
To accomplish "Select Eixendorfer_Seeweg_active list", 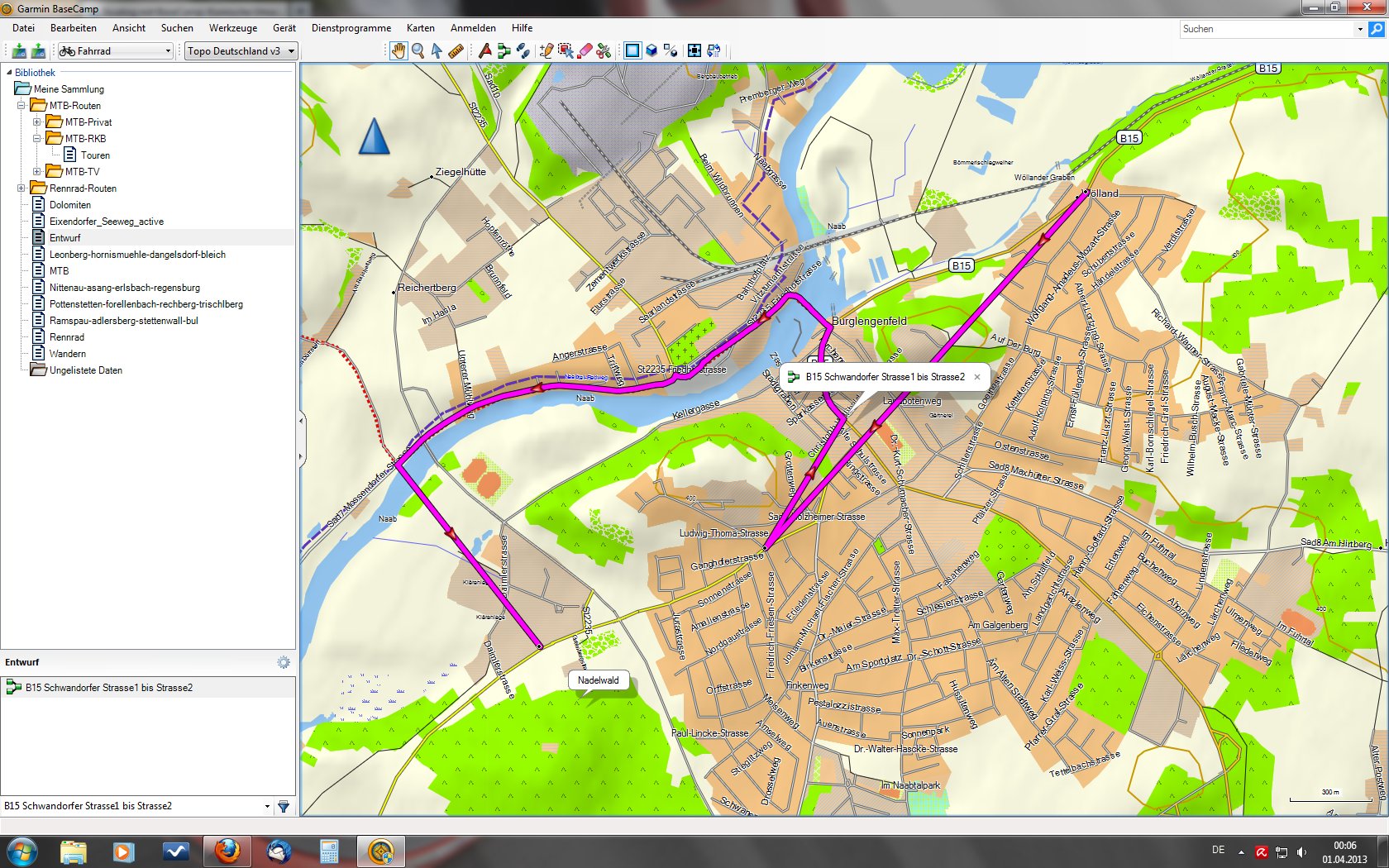I will click(x=107, y=222).
